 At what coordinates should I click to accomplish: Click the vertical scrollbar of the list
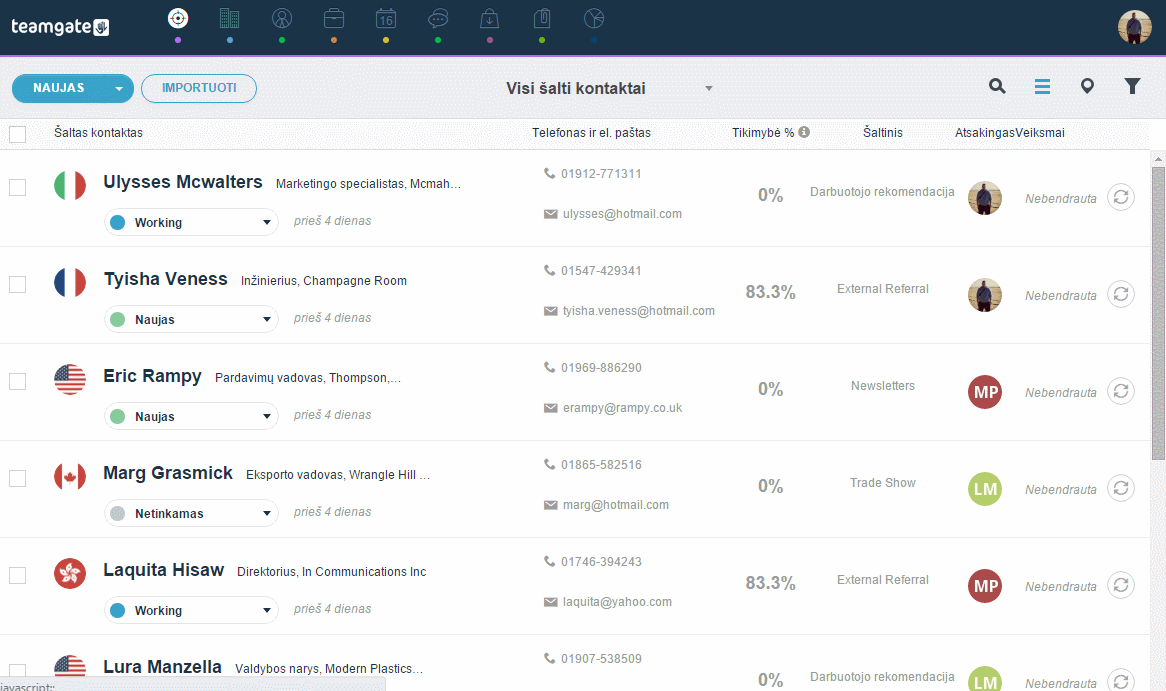tap(1158, 312)
